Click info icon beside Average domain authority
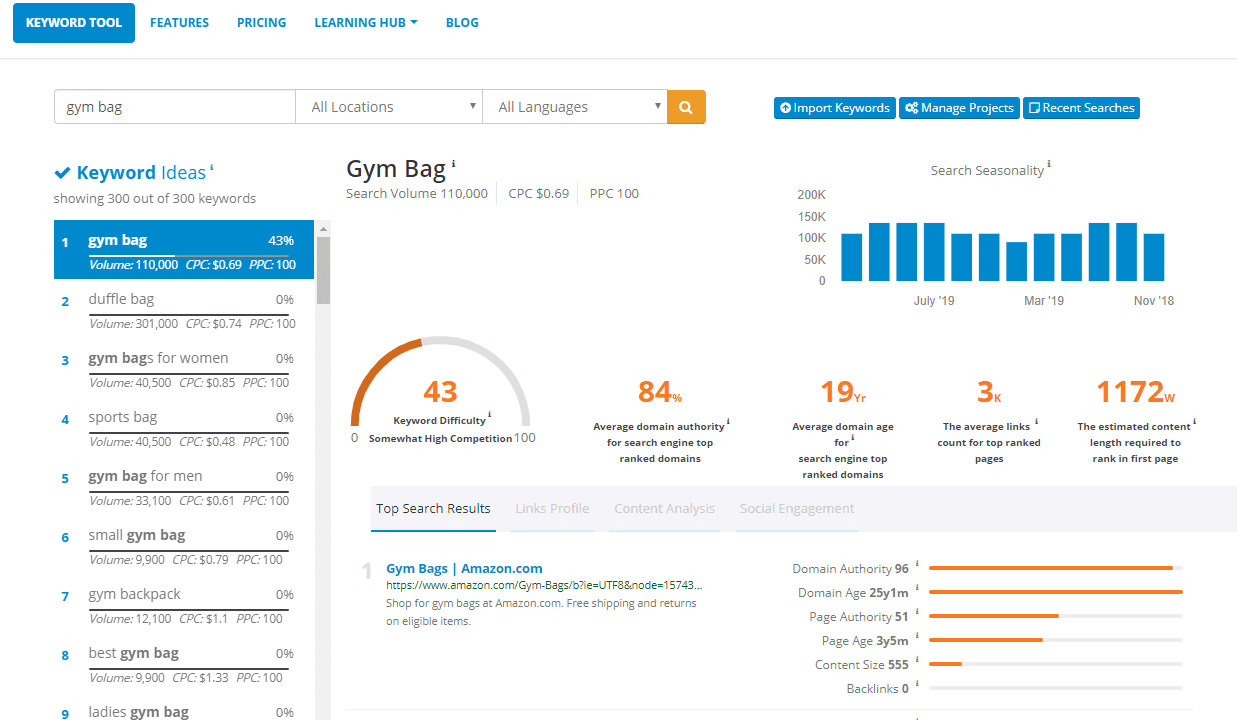This screenshot has width=1237, height=720. tap(728, 422)
